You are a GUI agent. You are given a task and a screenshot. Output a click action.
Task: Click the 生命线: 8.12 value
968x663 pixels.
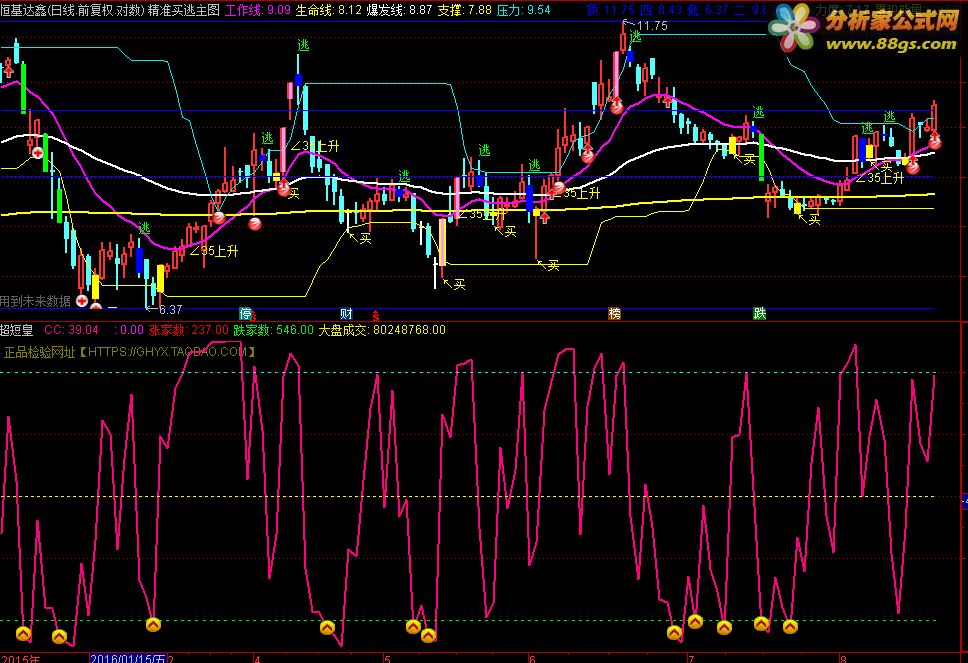pyautogui.click(x=328, y=10)
